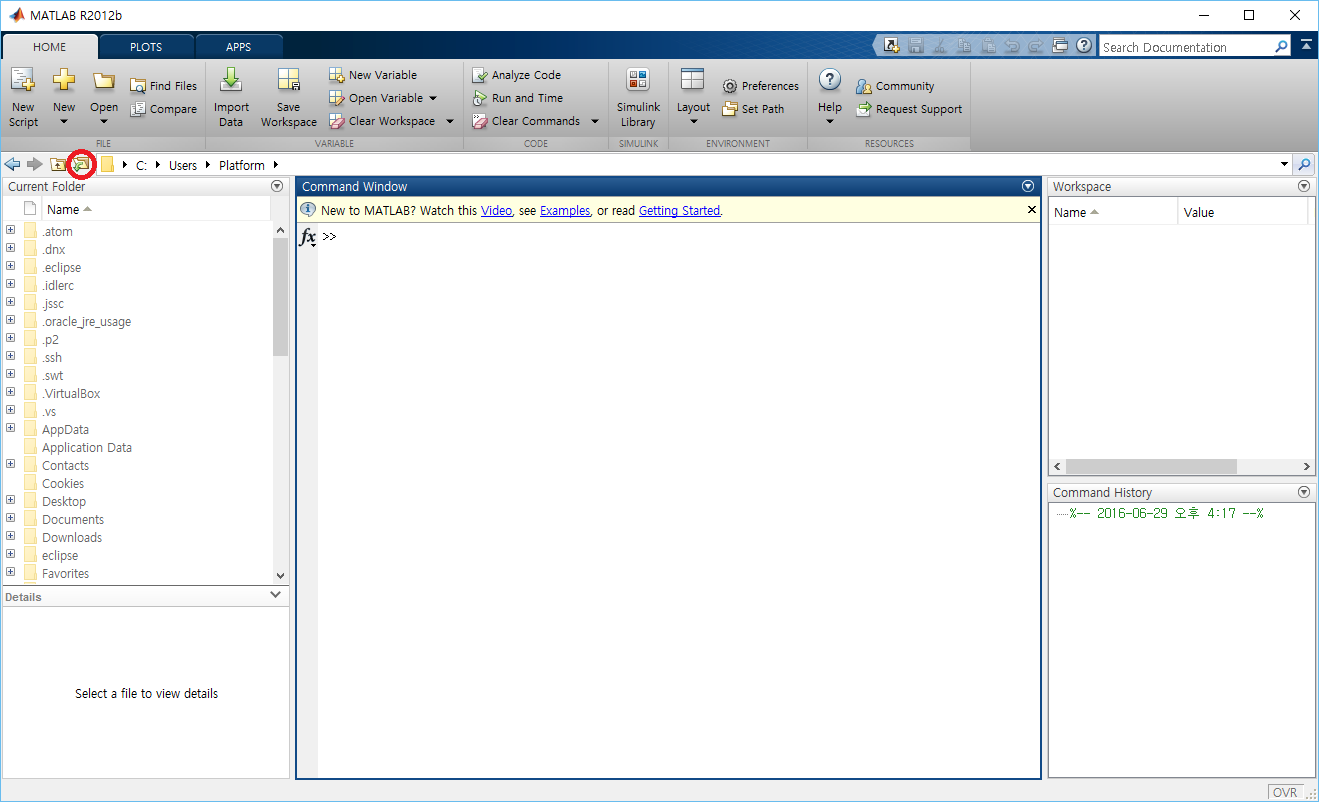Click the New Script icon
The height and width of the screenshot is (802, 1319).
click(23, 81)
